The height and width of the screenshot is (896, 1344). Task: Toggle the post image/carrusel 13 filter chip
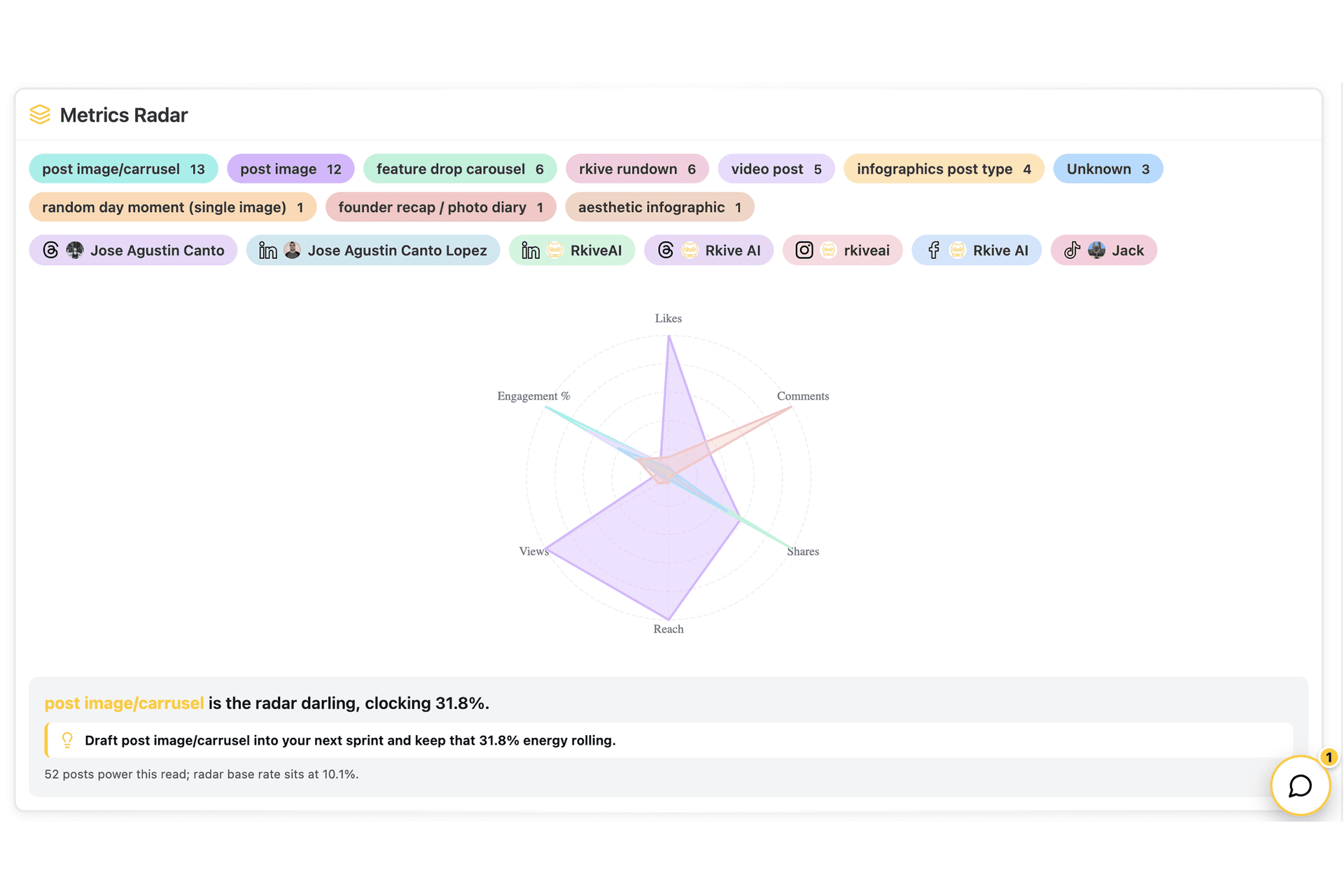coord(123,169)
